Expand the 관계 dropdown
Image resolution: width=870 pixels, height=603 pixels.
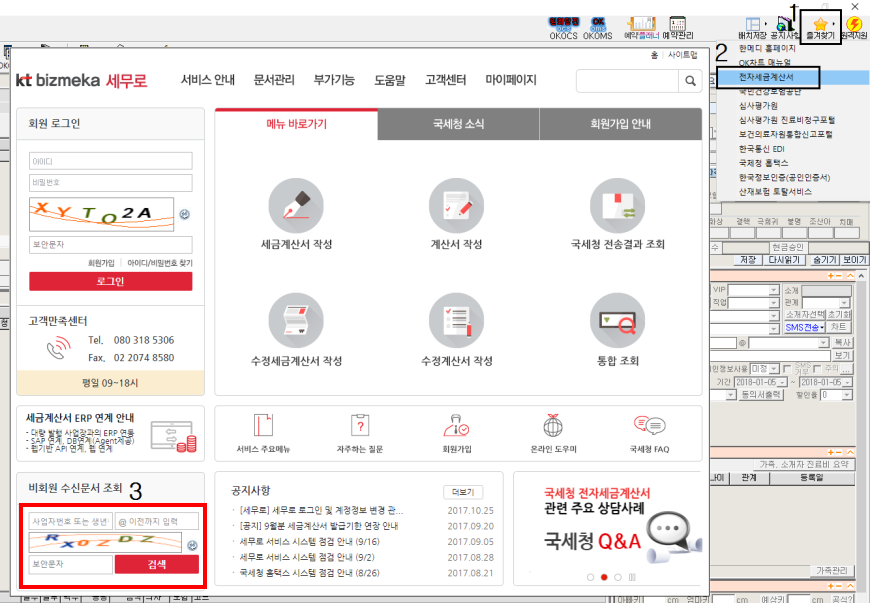click(x=844, y=302)
